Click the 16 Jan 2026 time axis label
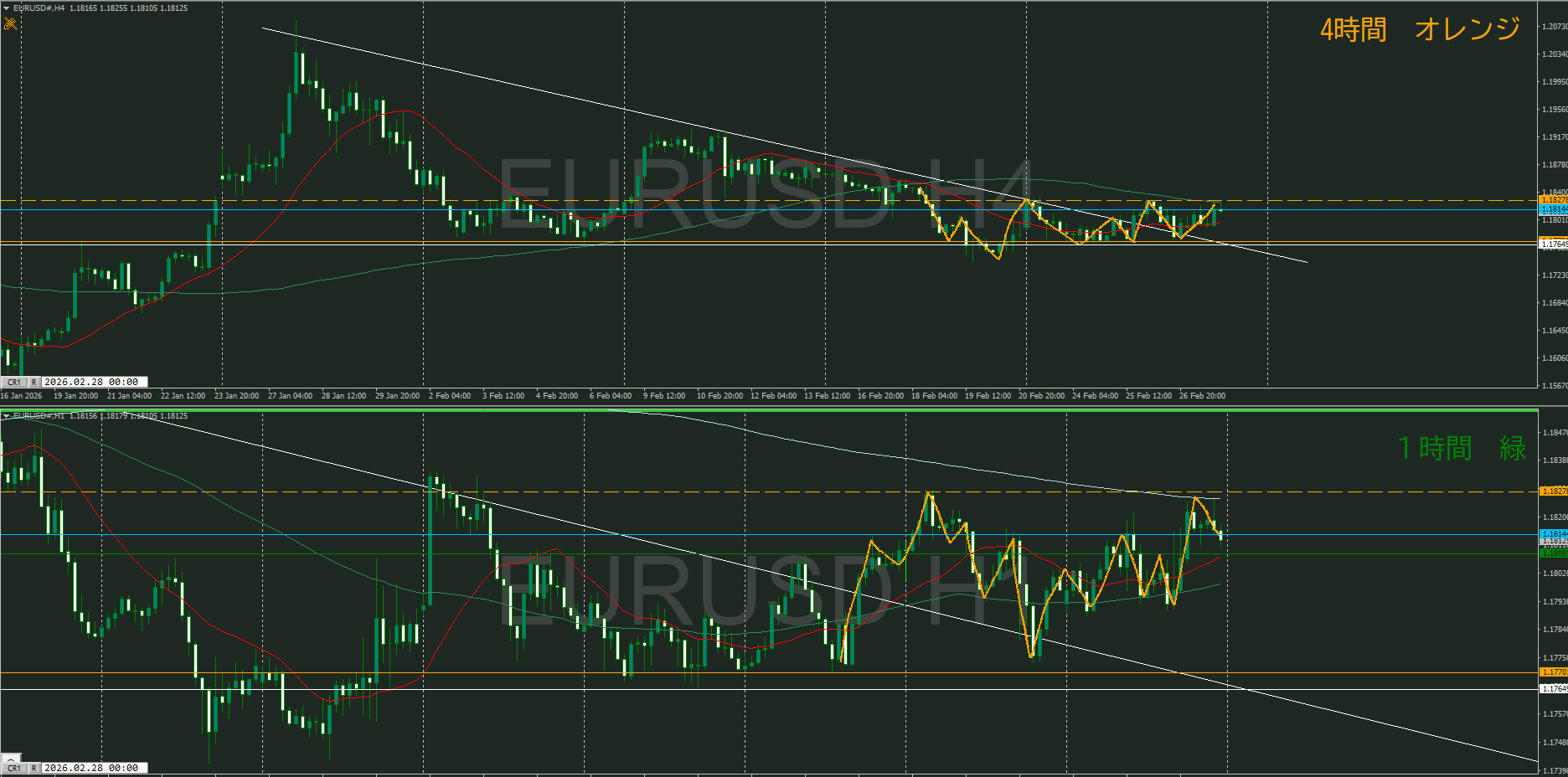 (x=22, y=396)
